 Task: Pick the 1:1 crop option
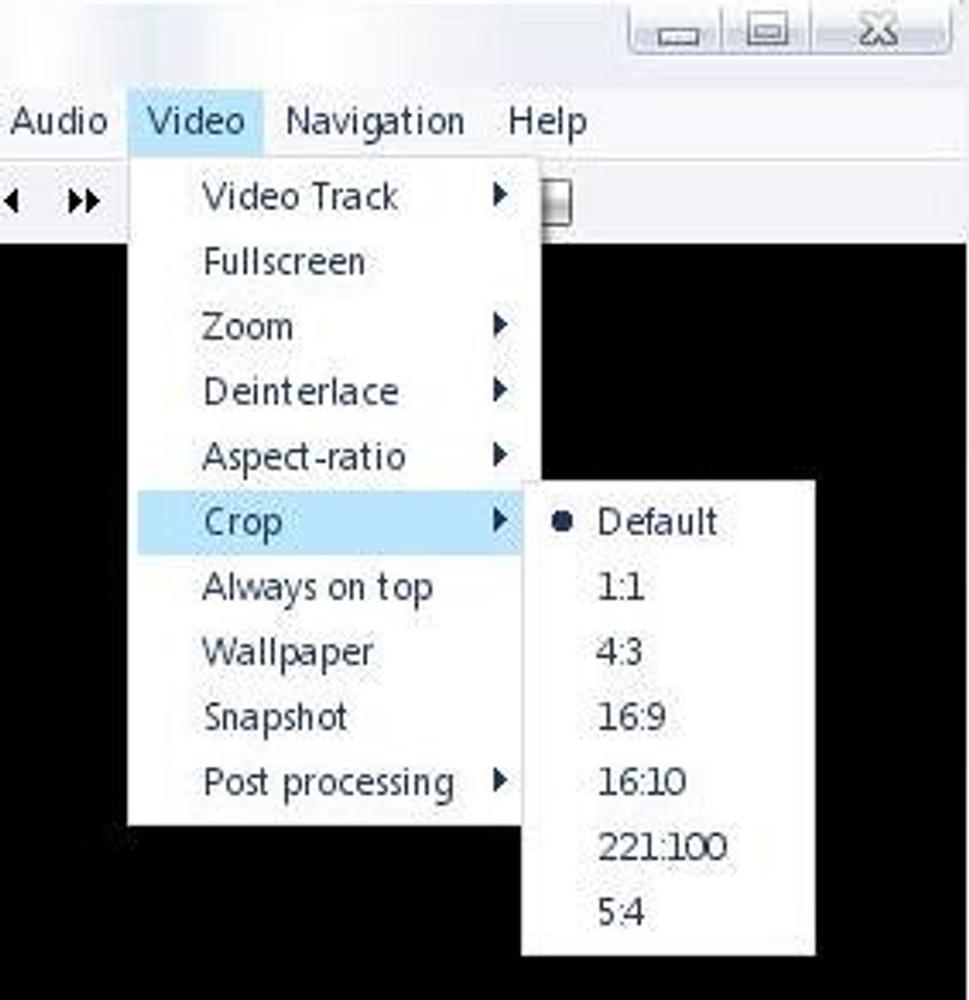(620, 586)
